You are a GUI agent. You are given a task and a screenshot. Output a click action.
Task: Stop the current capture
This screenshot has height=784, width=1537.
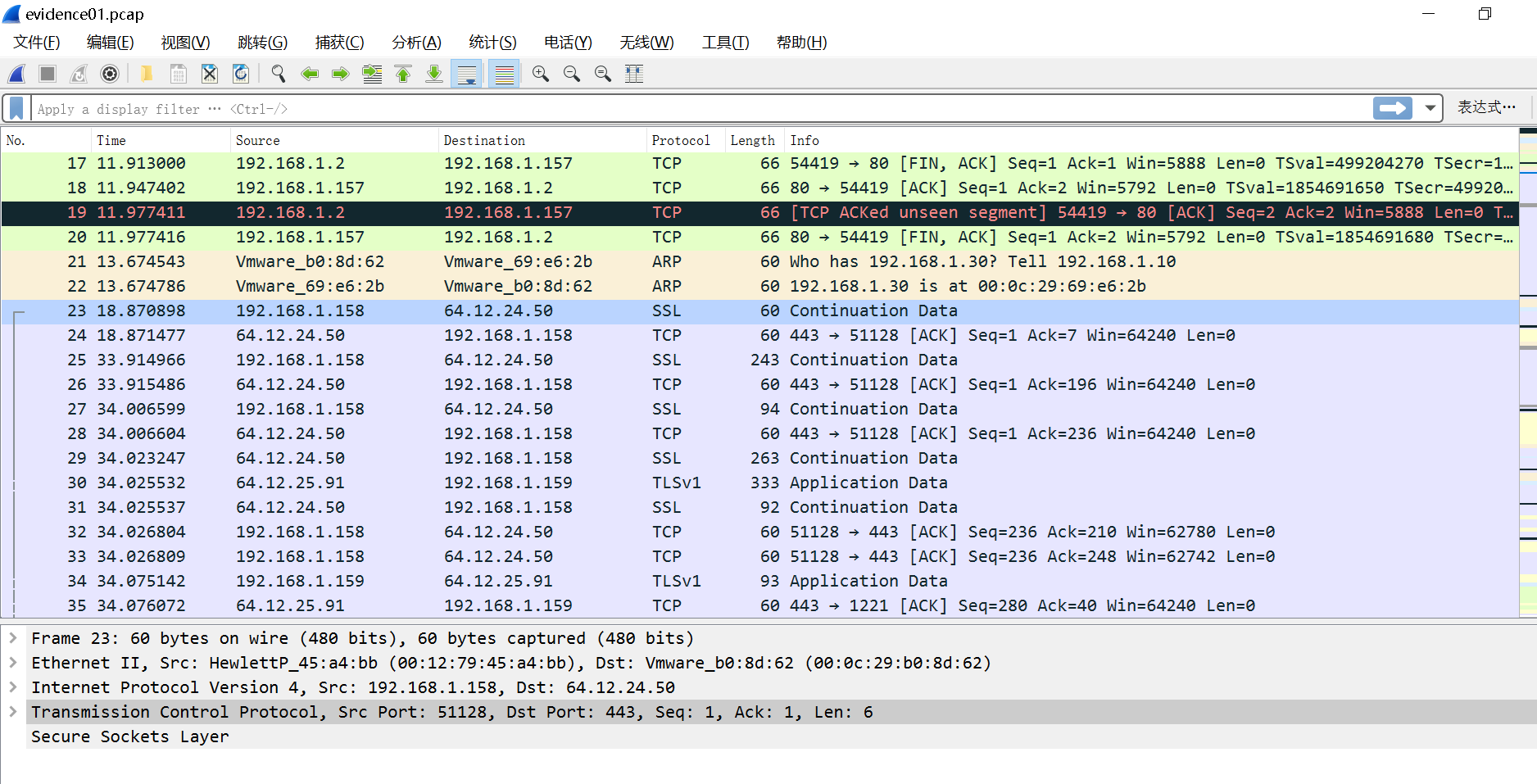click(x=48, y=74)
